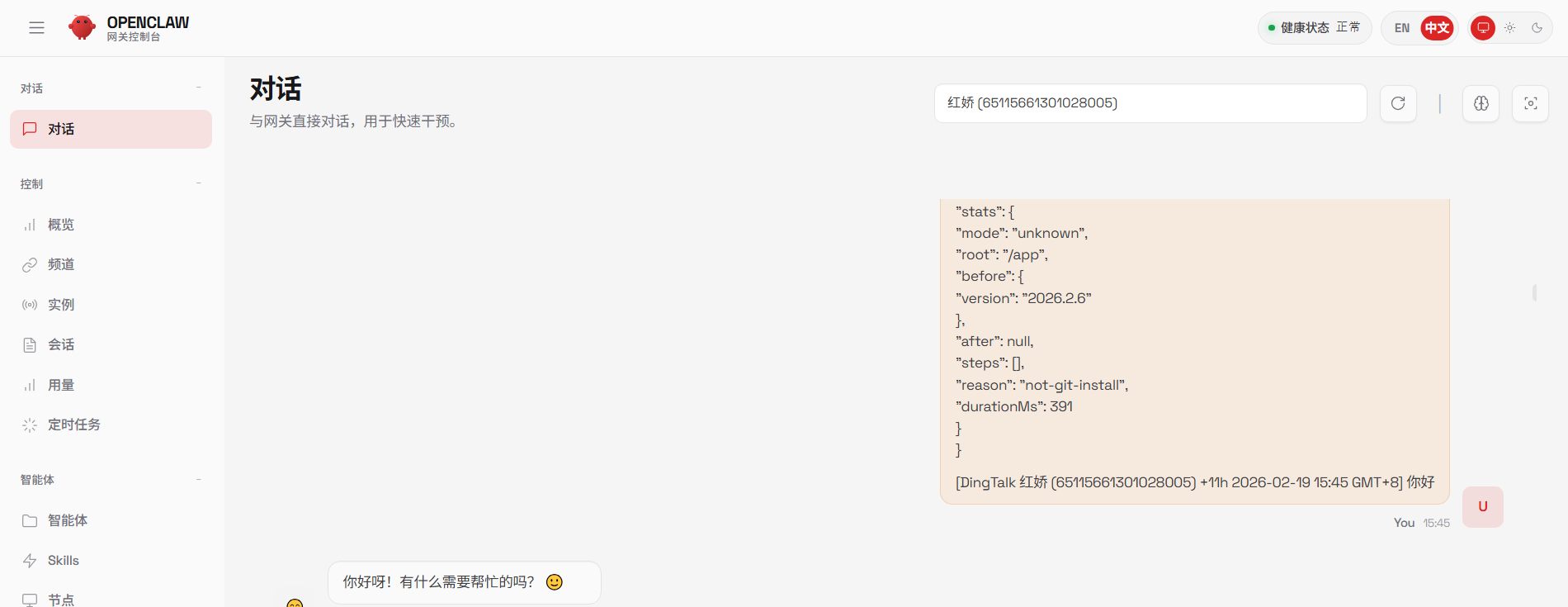This screenshot has width=1568, height=607.
Task: Open the Skills lightning bolt item
Action: click(x=63, y=561)
